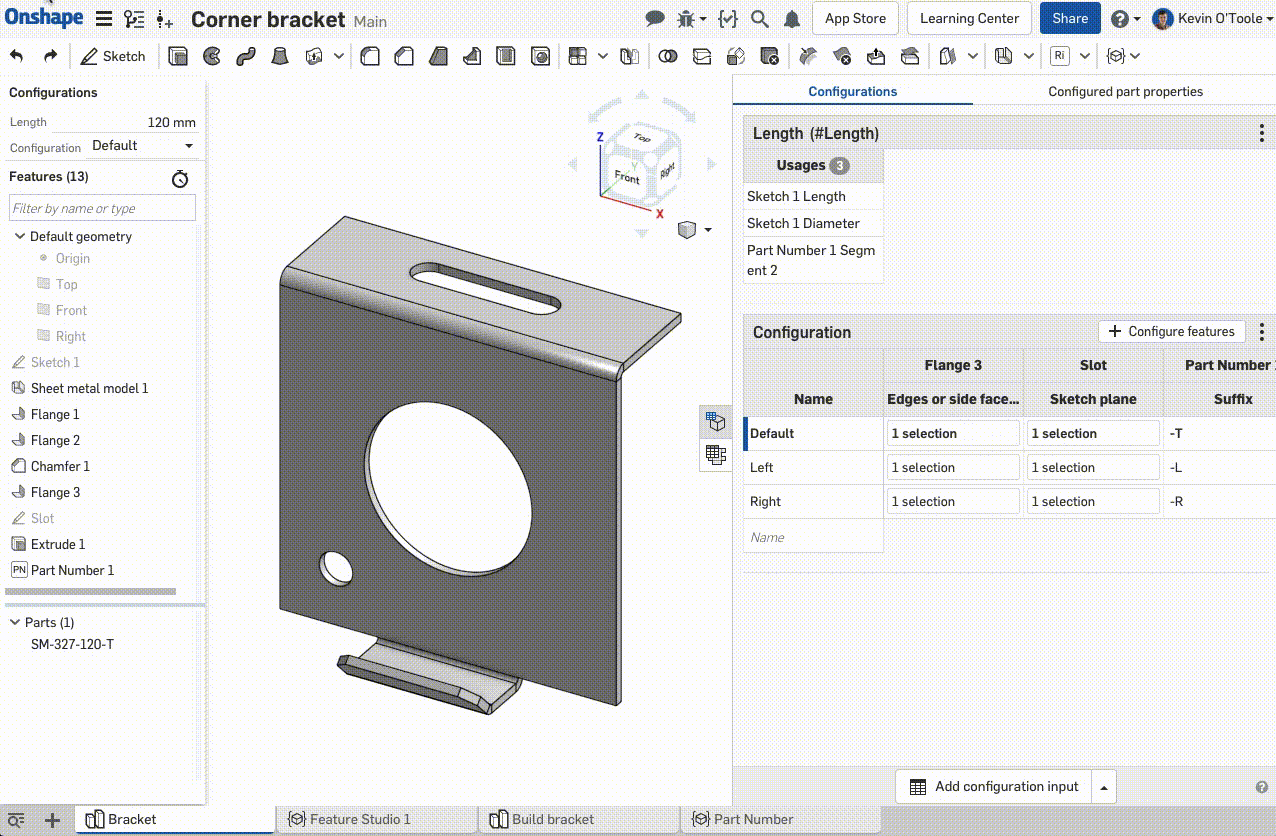Select the Linear pattern tool
The height and width of the screenshot is (836, 1276).
click(x=577, y=56)
